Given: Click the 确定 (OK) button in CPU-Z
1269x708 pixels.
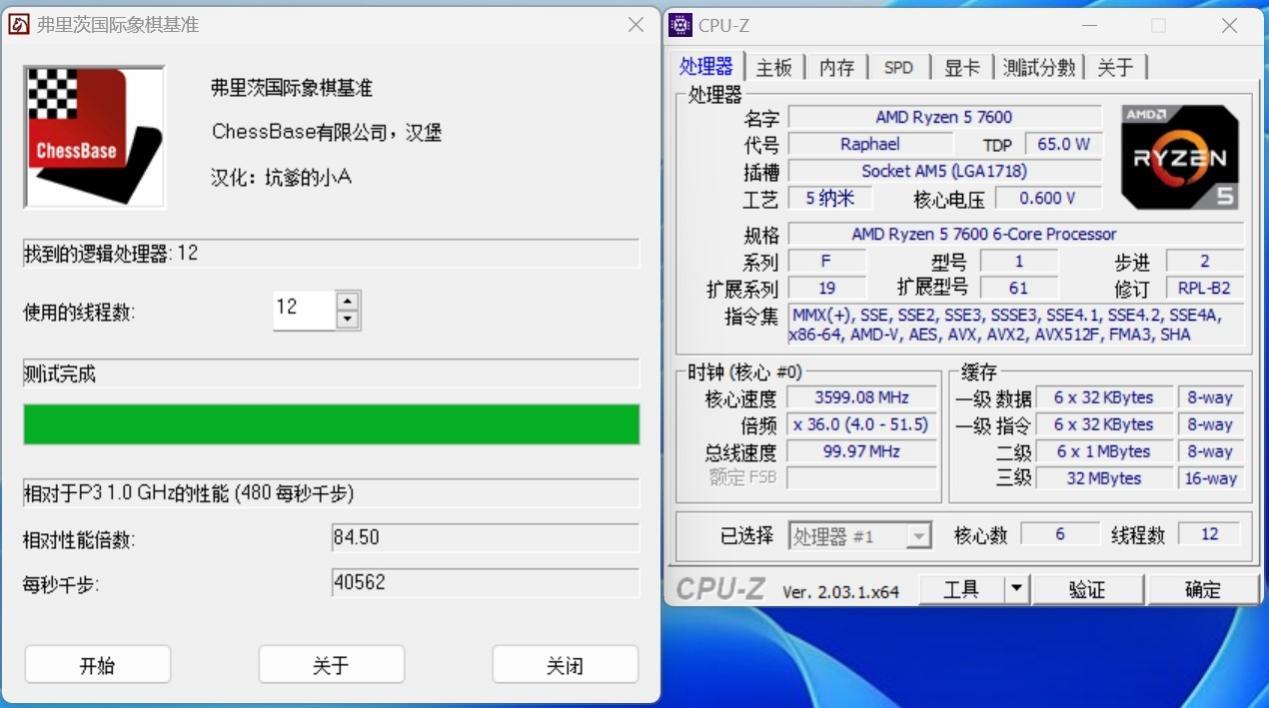Looking at the screenshot, I should click(x=1203, y=589).
